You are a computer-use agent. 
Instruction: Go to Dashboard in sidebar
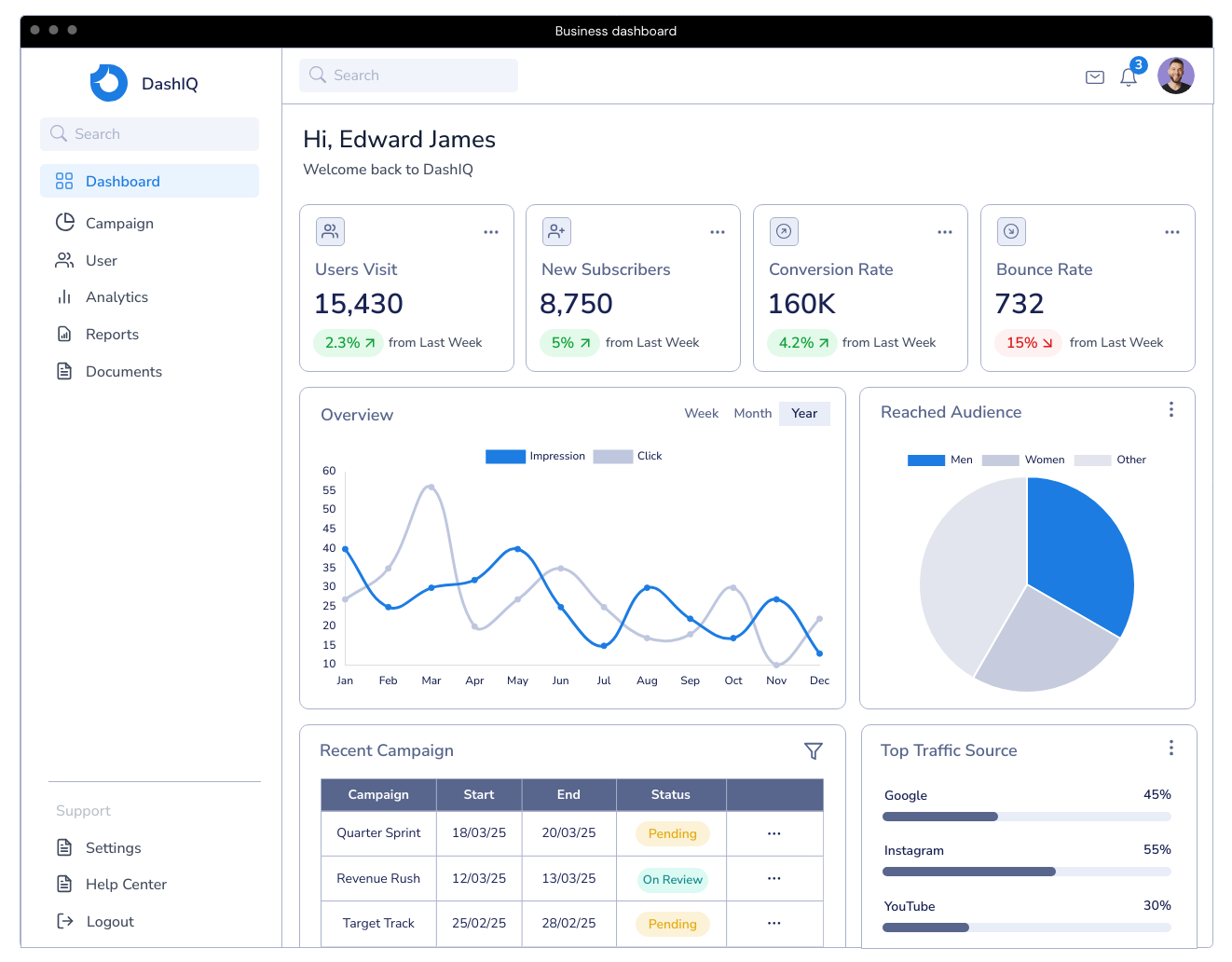[149, 181]
